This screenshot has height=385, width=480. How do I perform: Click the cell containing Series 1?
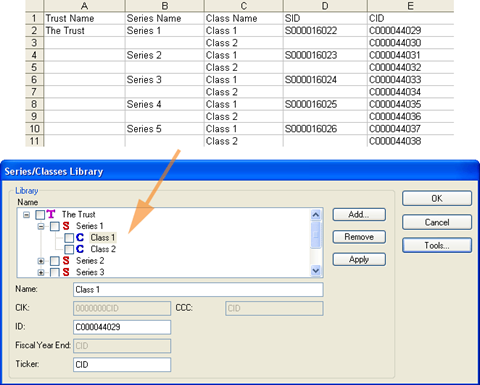[x=165, y=31]
